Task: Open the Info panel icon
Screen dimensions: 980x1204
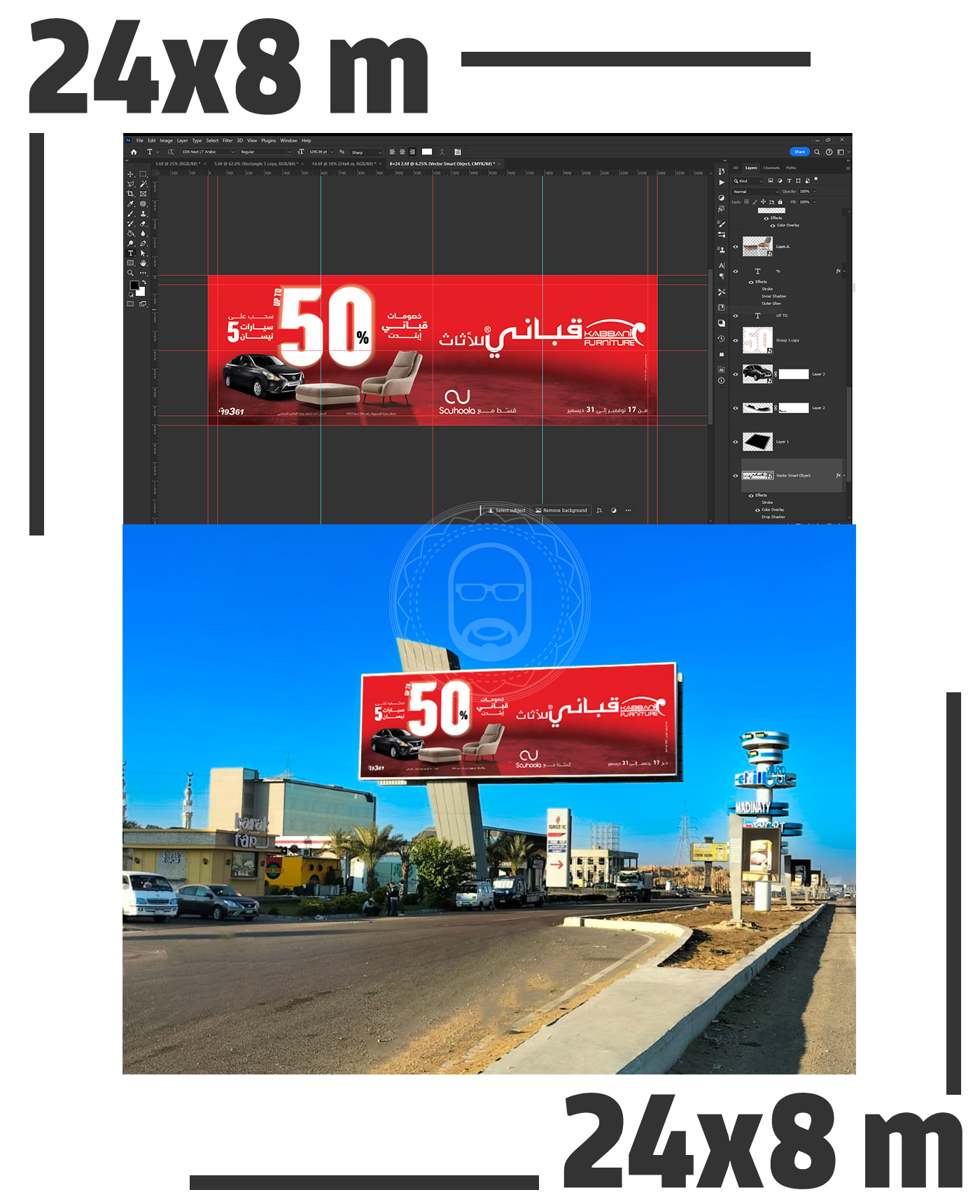Action: [721, 381]
